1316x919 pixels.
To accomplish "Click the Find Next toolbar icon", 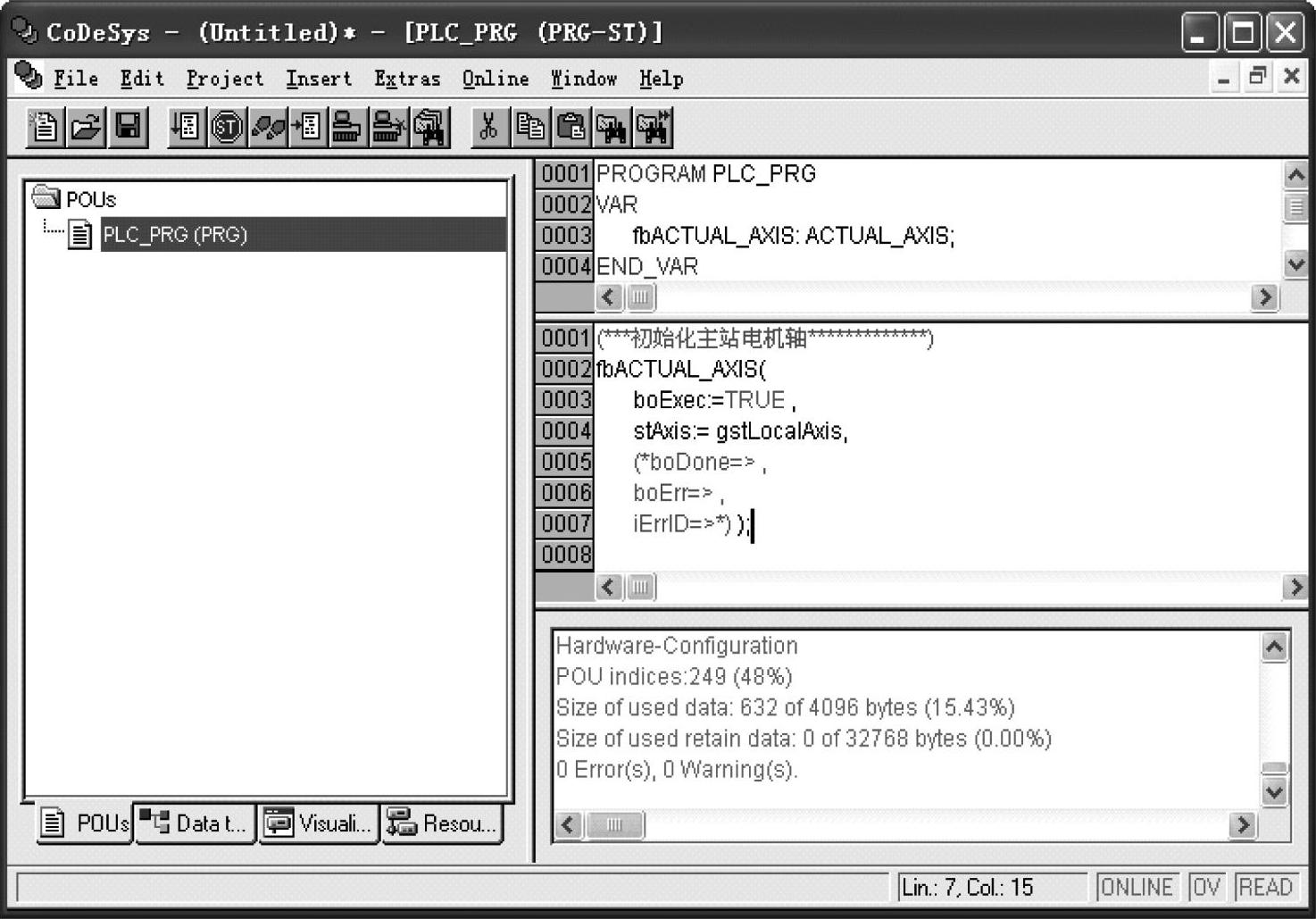I will (x=653, y=127).
